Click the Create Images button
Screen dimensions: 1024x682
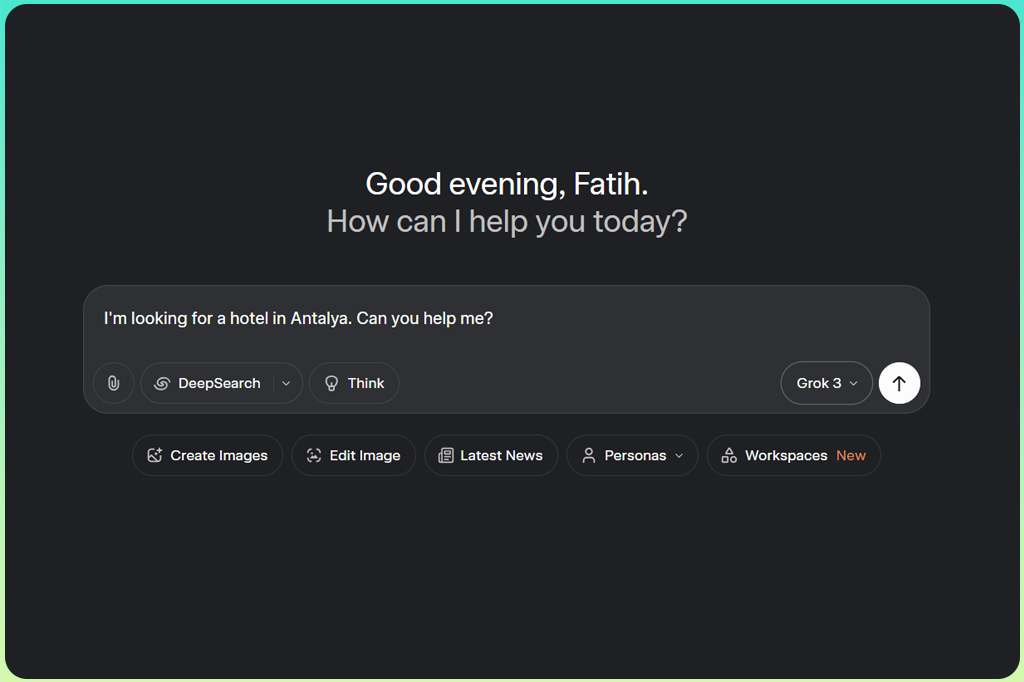coord(208,455)
